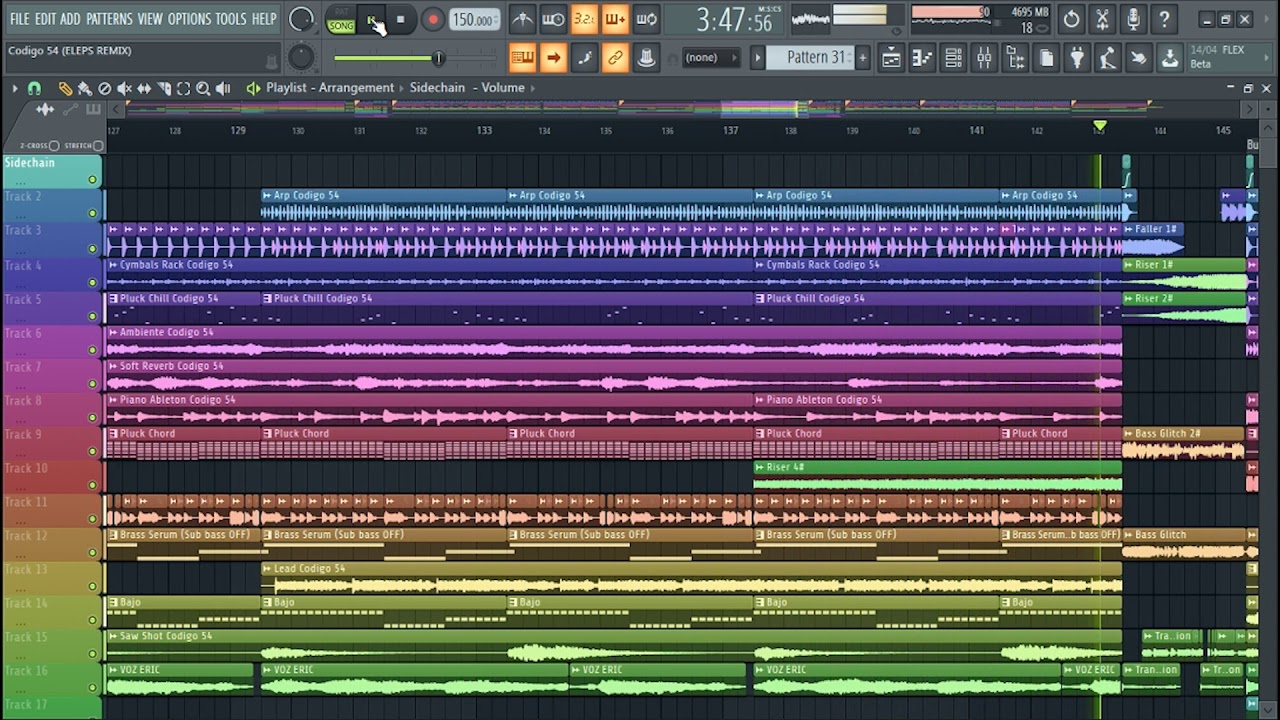Select the Playback speaker tool
The width and height of the screenshot is (1280, 720).
tap(223, 88)
